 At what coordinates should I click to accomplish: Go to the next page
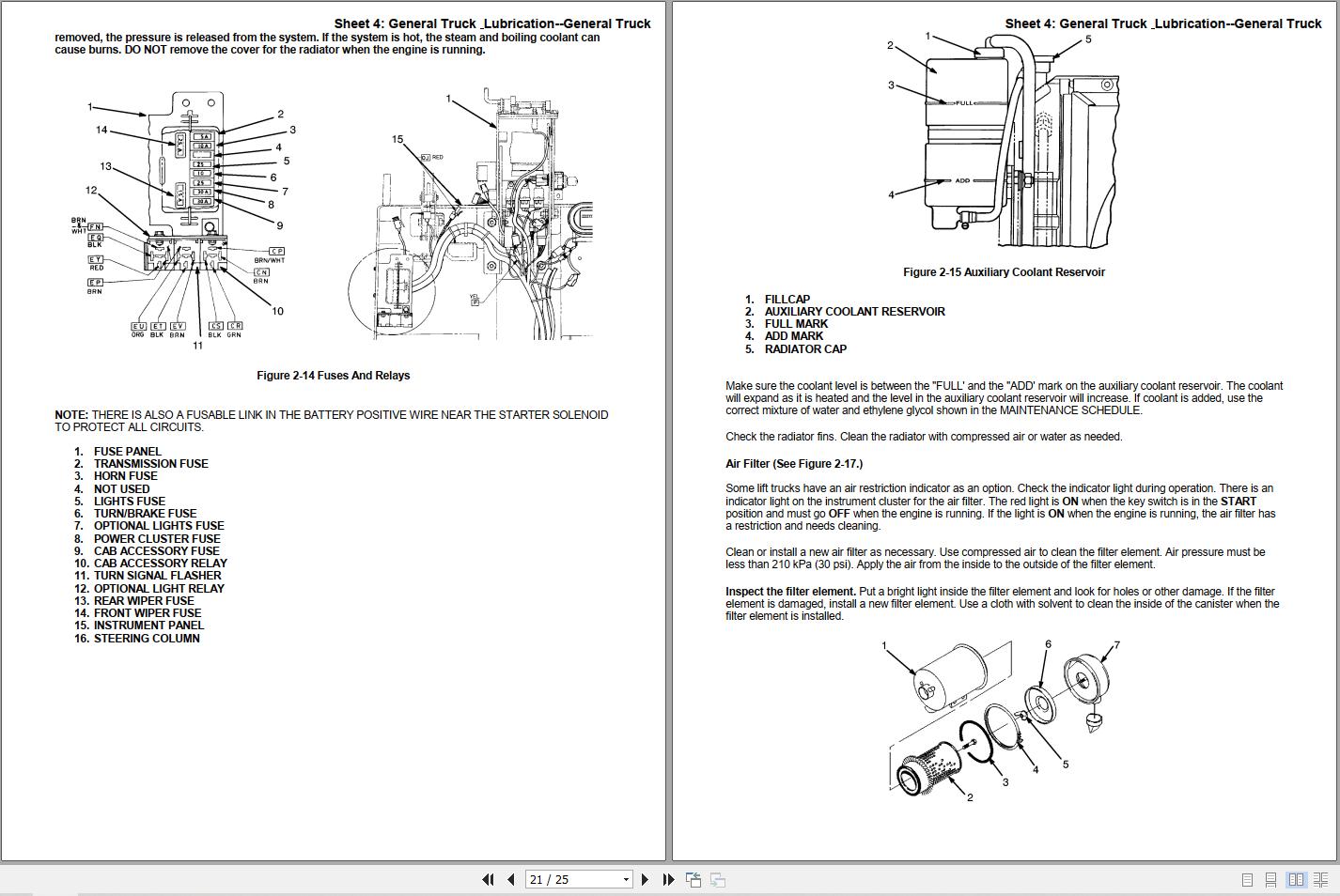coord(645,880)
